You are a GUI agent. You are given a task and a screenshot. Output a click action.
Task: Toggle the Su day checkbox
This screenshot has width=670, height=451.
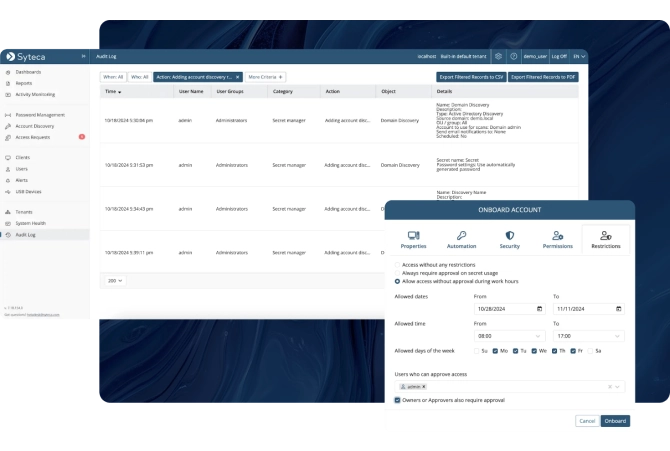click(x=476, y=351)
